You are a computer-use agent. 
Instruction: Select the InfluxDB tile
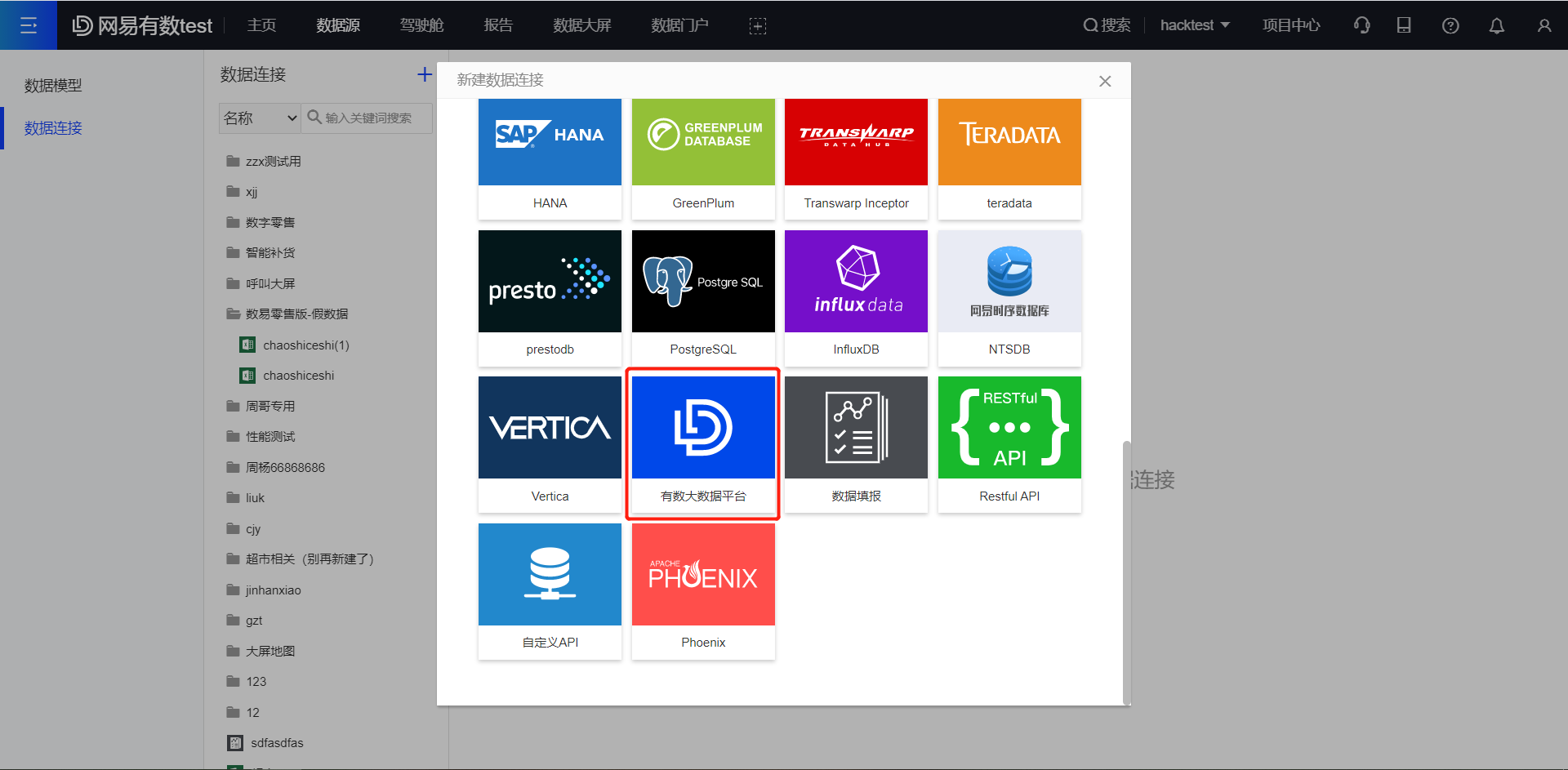[x=856, y=298]
